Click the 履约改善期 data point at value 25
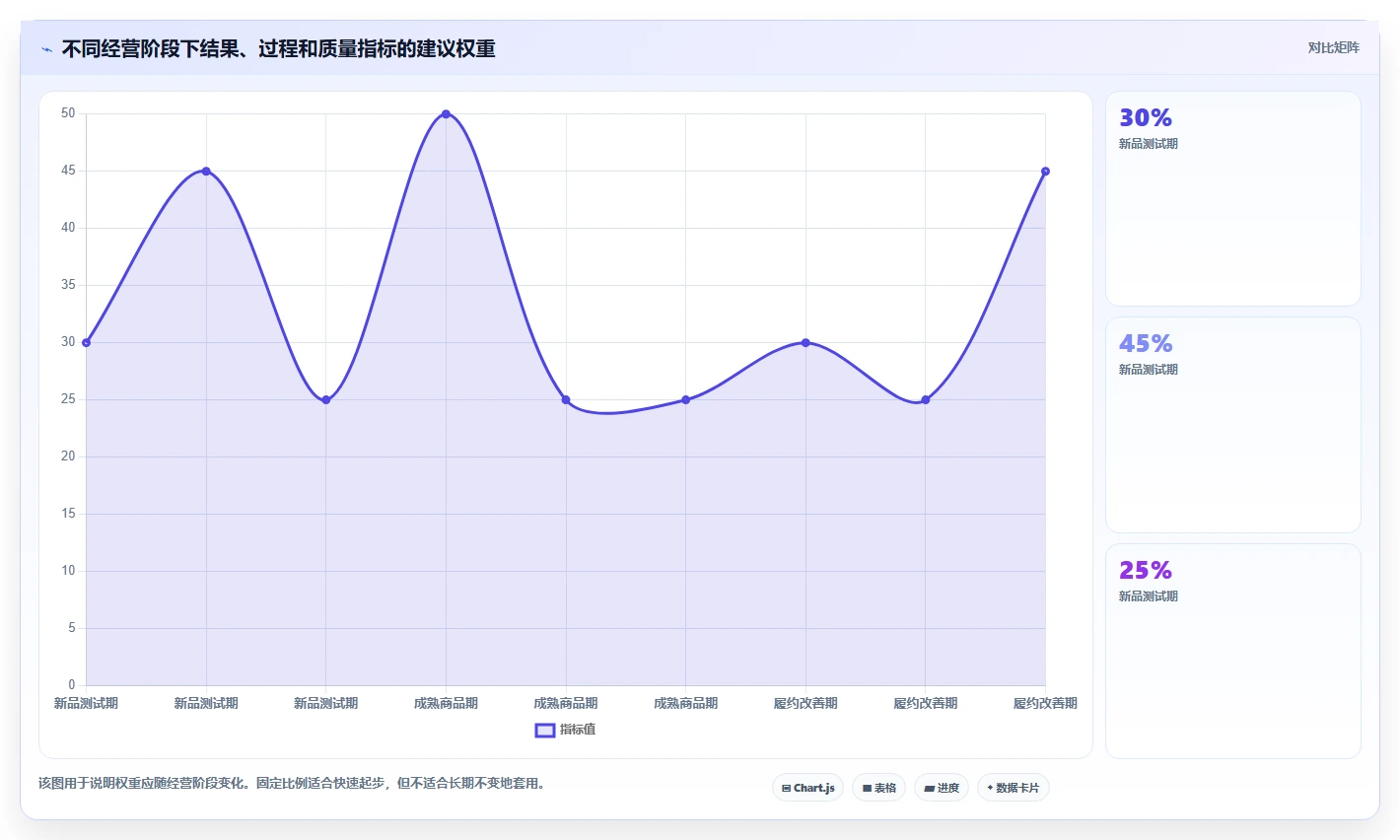This screenshot has width=1400, height=840. [926, 400]
